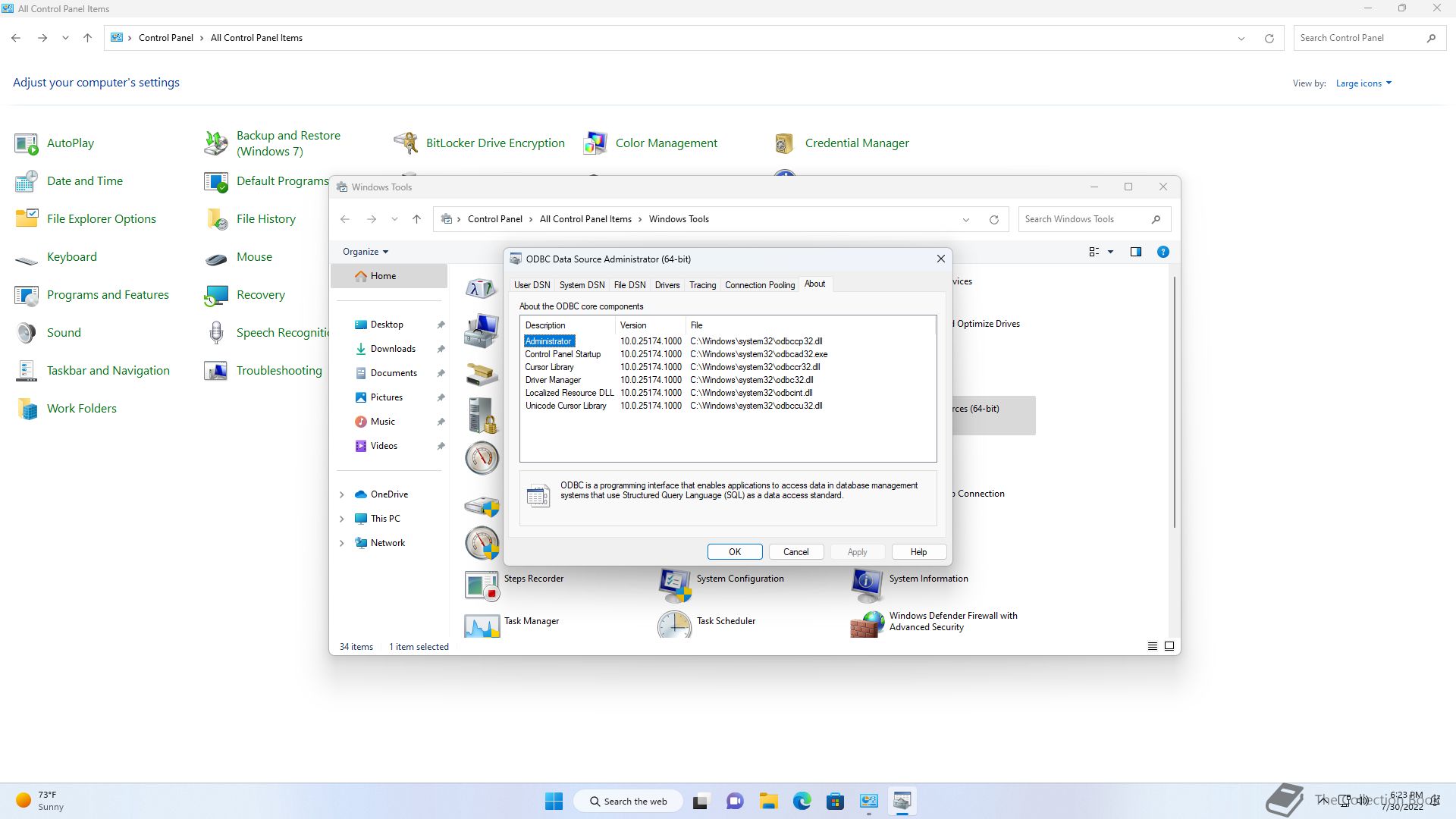
Task: Open Microsoft Store from taskbar
Action: click(x=835, y=801)
